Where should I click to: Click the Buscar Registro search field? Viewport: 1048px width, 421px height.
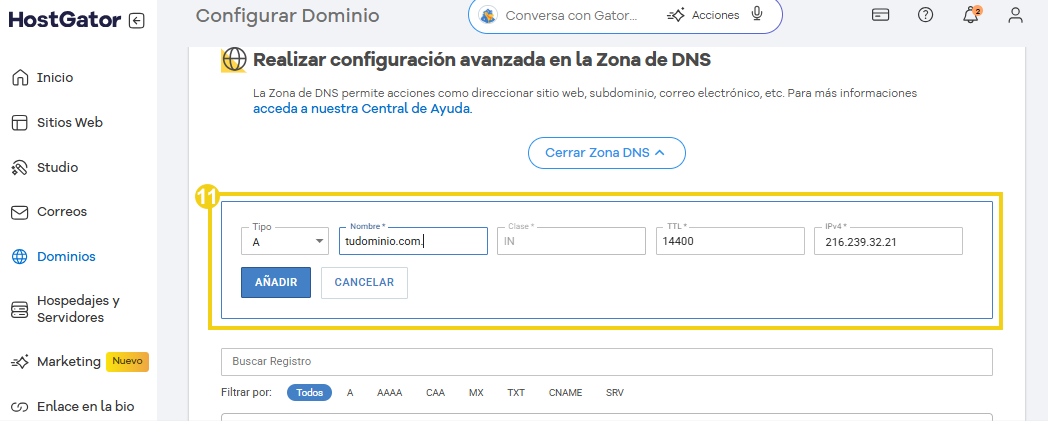606,361
